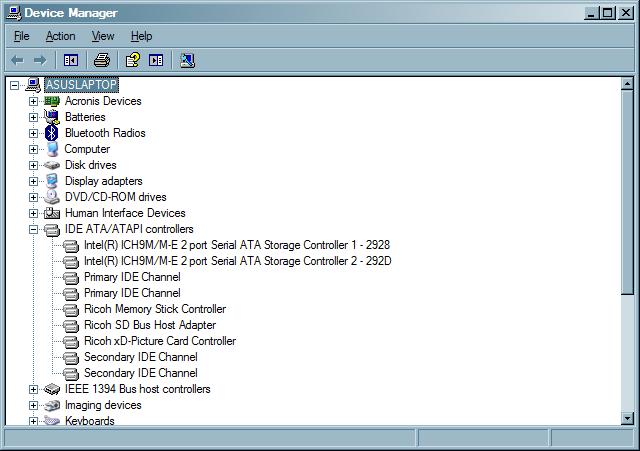Select the Ricoh SD Bus Host Adapter text
This screenshot has height=451, width=640.
coord(150,325)
